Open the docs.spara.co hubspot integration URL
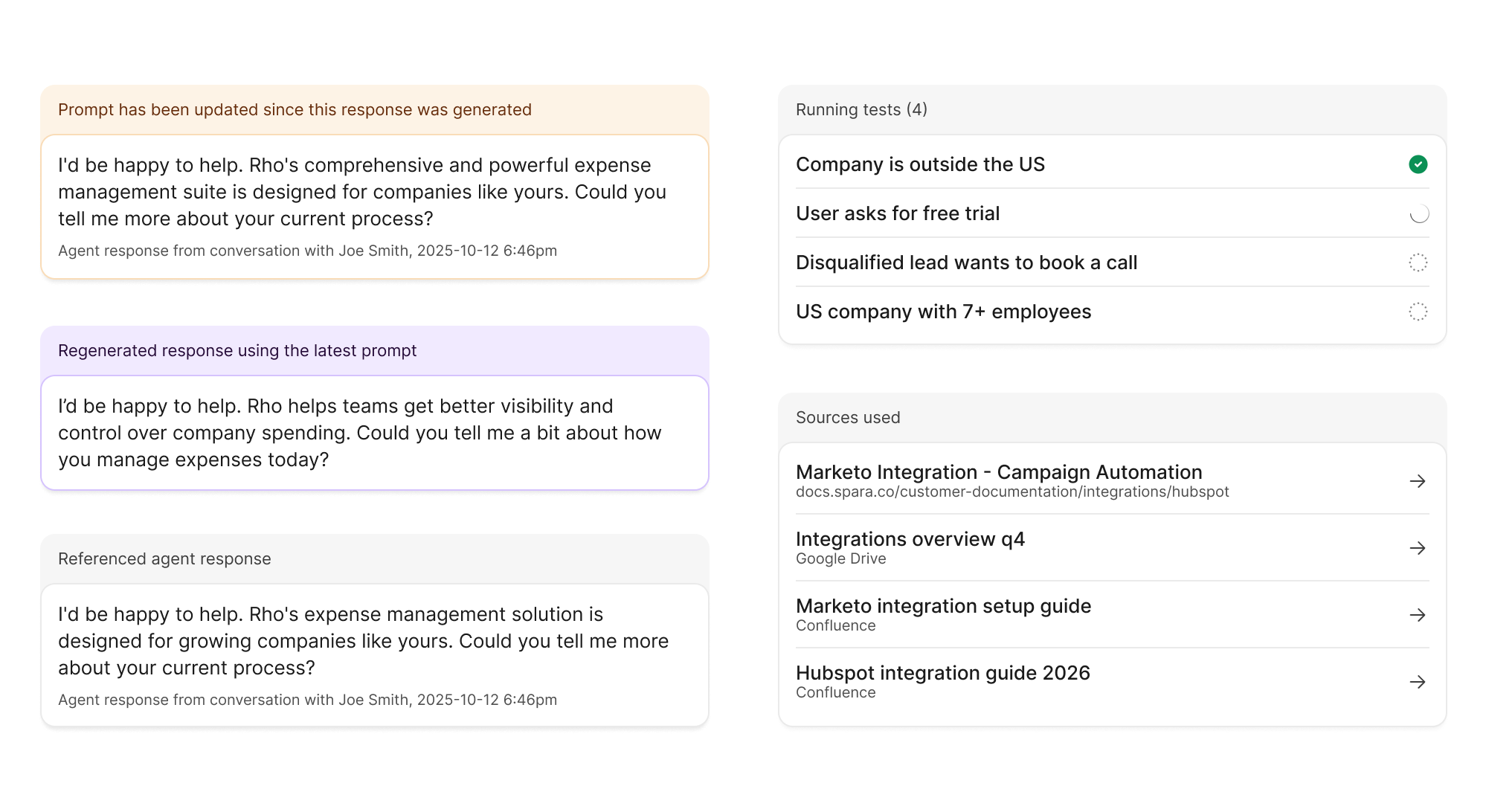 (x=1011, y=492)
